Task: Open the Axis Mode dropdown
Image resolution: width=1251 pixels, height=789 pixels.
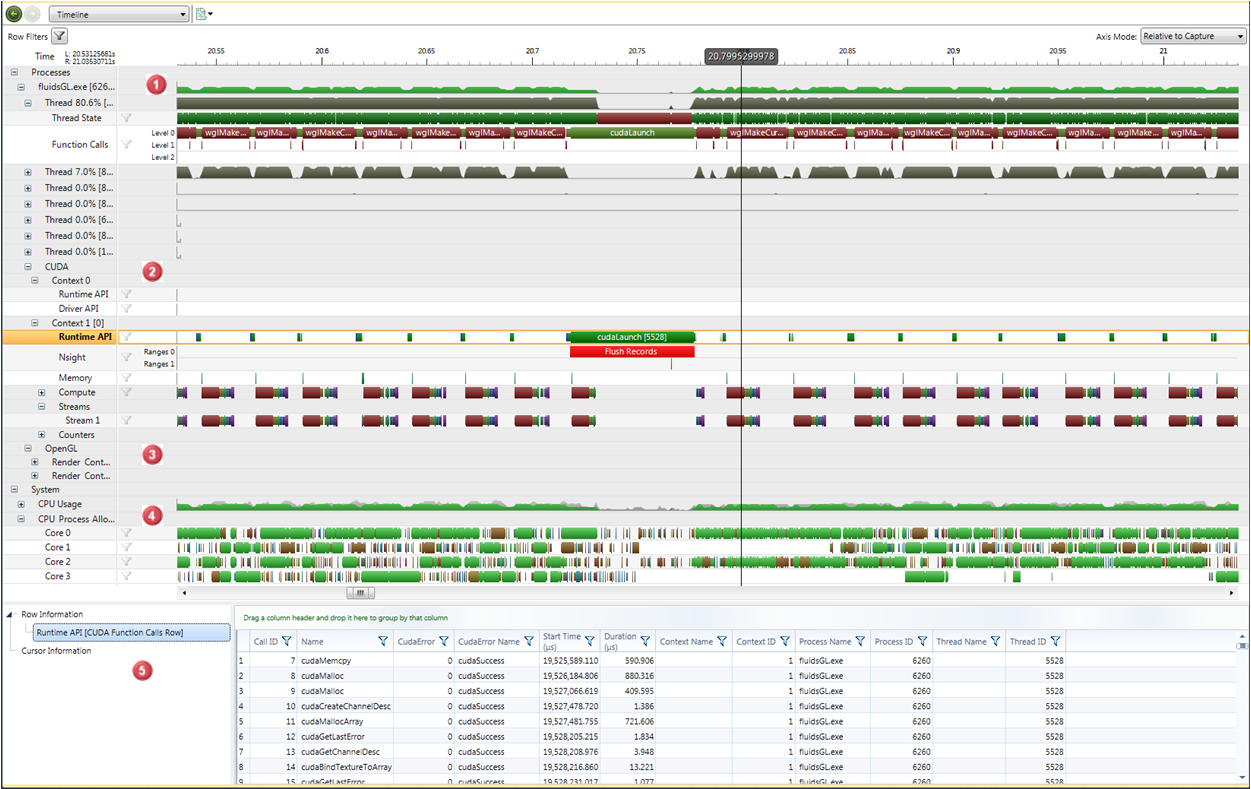Action: coord(1193,36)
